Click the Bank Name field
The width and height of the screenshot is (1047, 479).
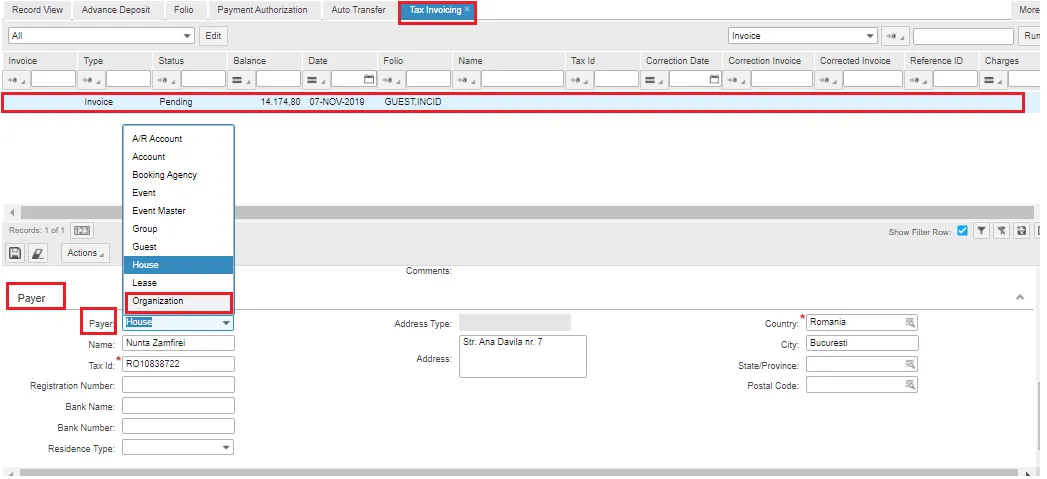178,406
